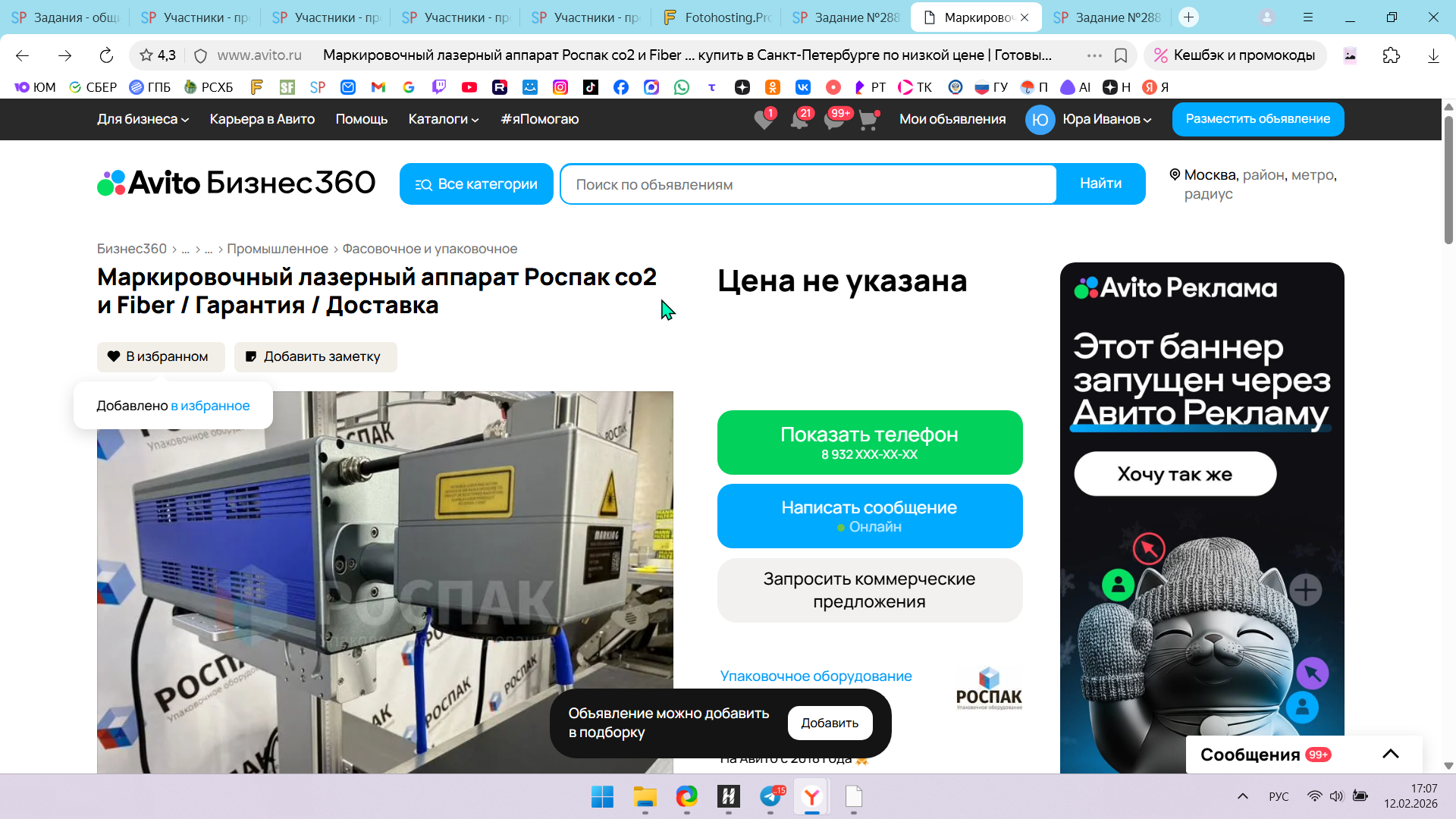This screenshot has width=1456, height=819.
Task: Open the Telegram icon in the taskbar
Action: [770, 797]
